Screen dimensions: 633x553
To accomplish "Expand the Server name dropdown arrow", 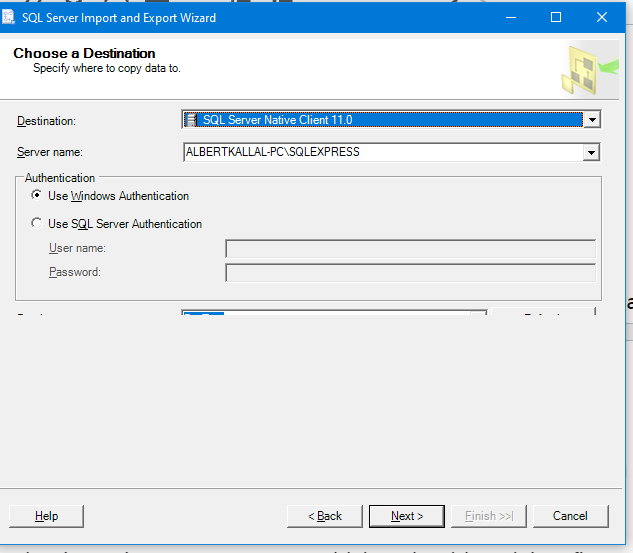I will click(591, 153).
